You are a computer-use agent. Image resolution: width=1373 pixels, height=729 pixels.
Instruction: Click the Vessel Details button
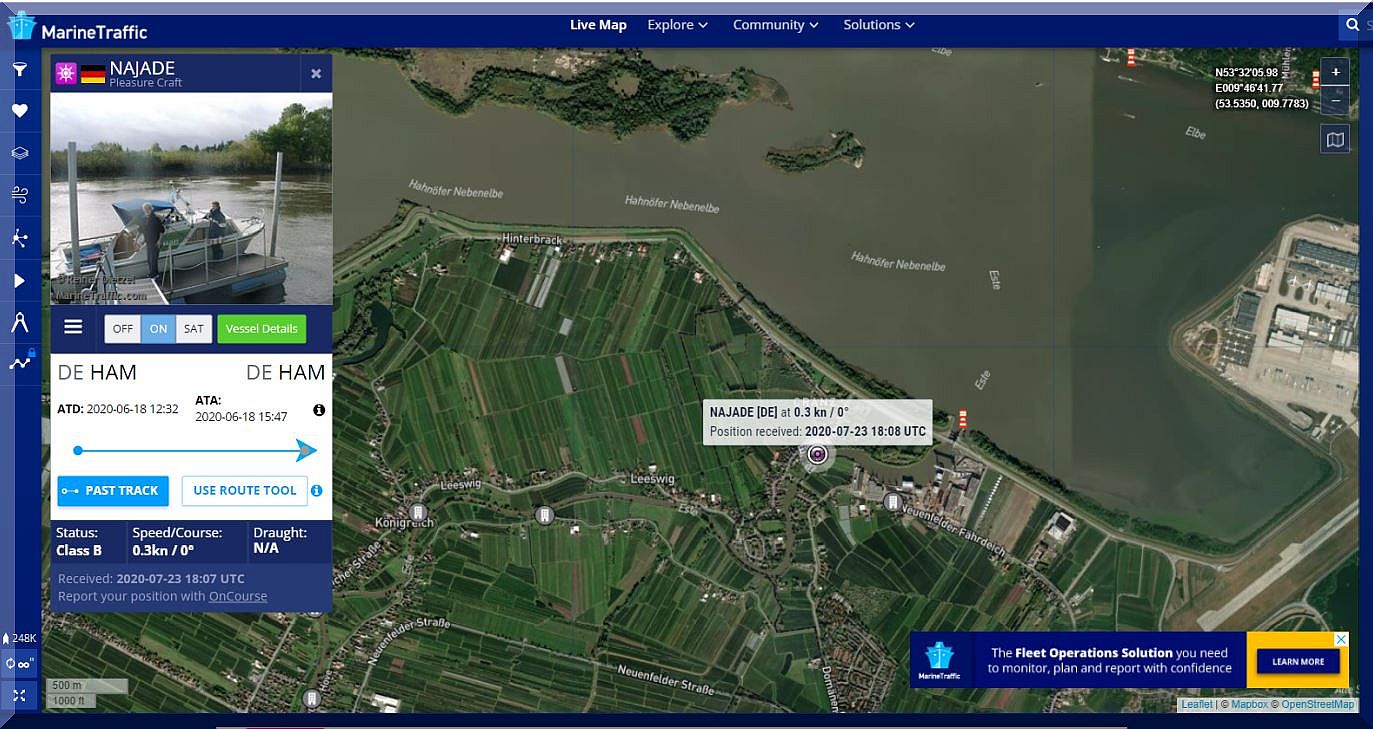pyautogui.click(x=262, y=329)
